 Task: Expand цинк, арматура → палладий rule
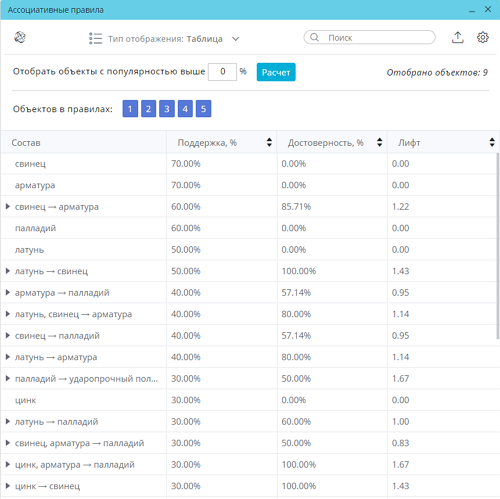click(x=8, y=464)
